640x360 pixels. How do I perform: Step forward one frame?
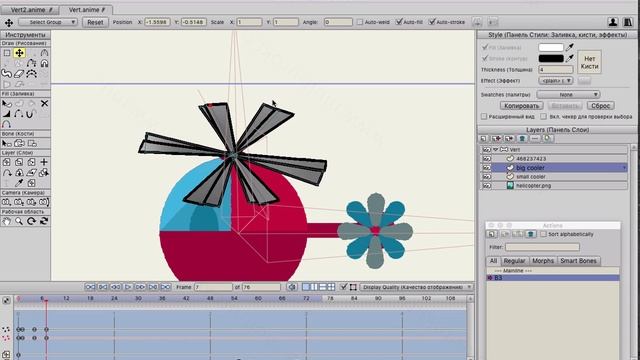pos(140,287)
